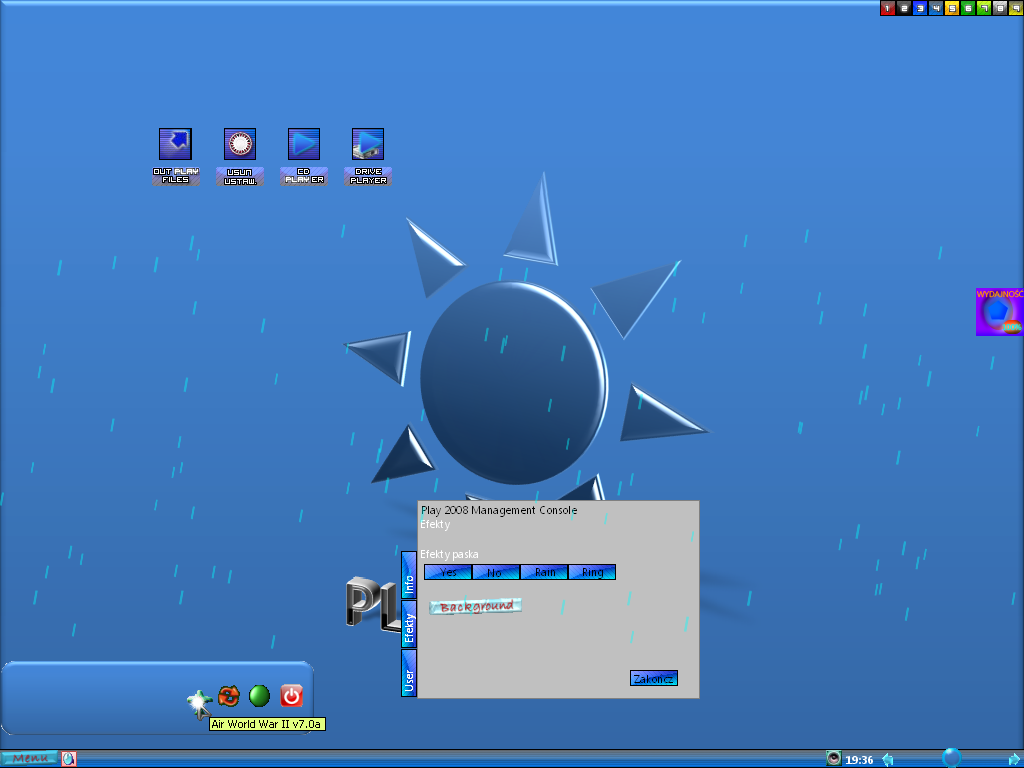Set Efekty paska to No
The height and width of the screenshot is (768, 1024).
coord(496,572)
